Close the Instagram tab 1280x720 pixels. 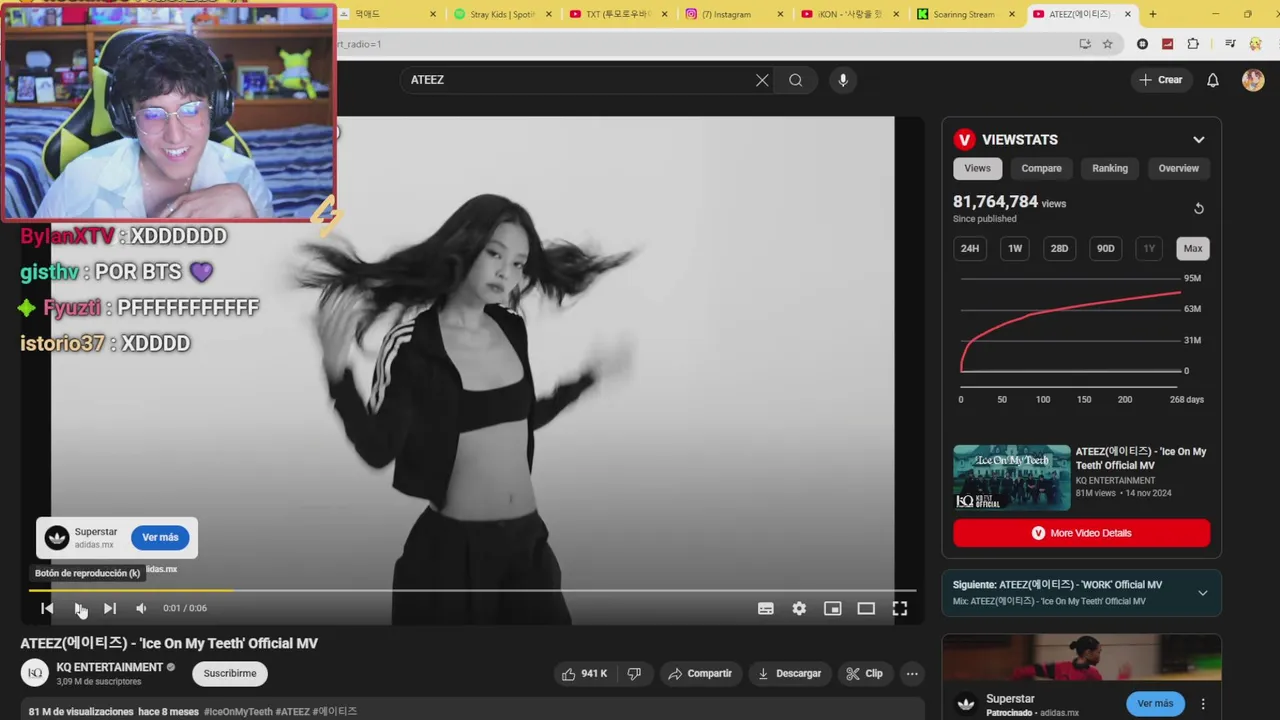781,14
